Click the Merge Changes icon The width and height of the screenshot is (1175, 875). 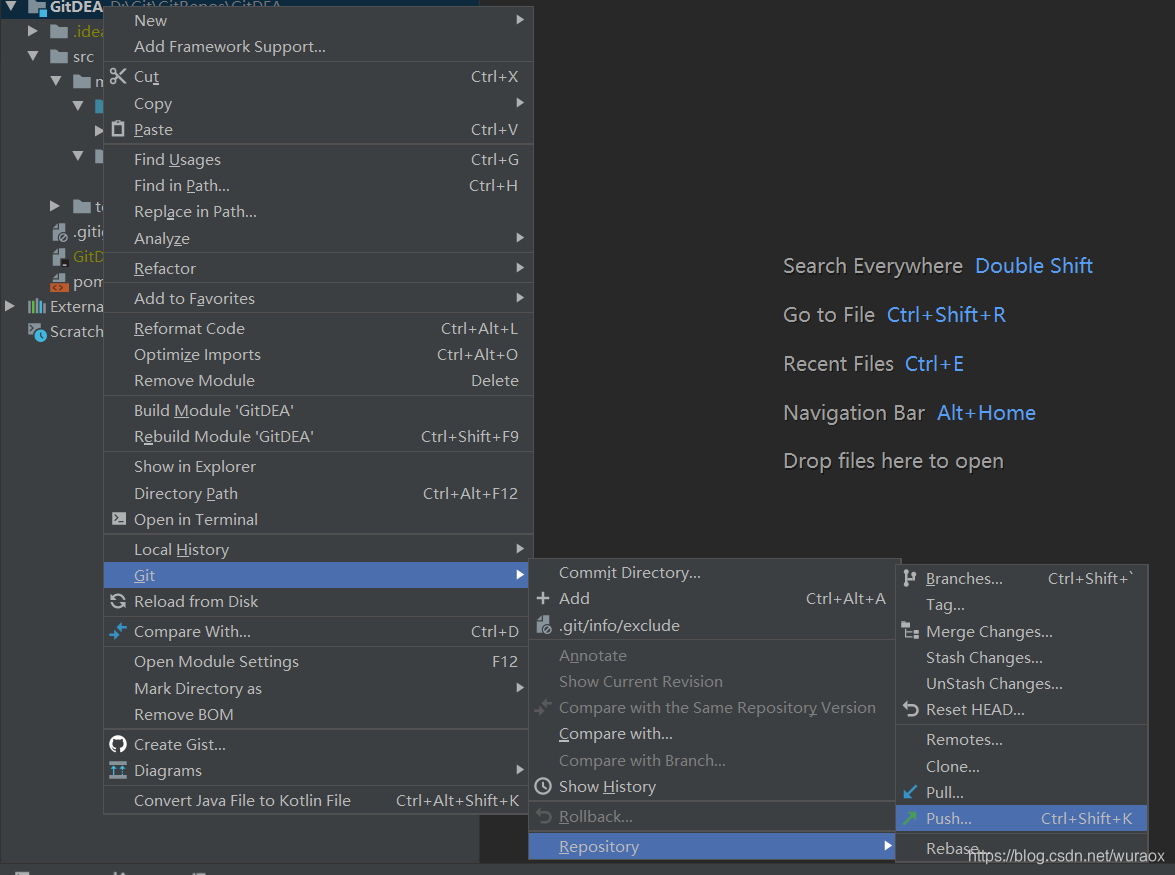(x=910, y=631)
